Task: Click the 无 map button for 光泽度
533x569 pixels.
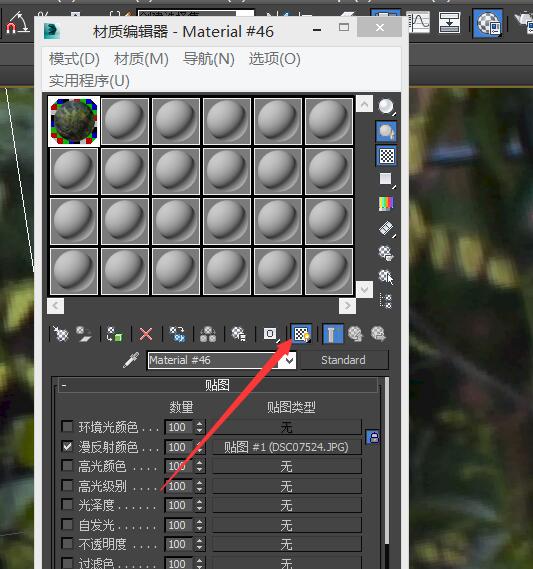Action: click(x=287, y=505)
